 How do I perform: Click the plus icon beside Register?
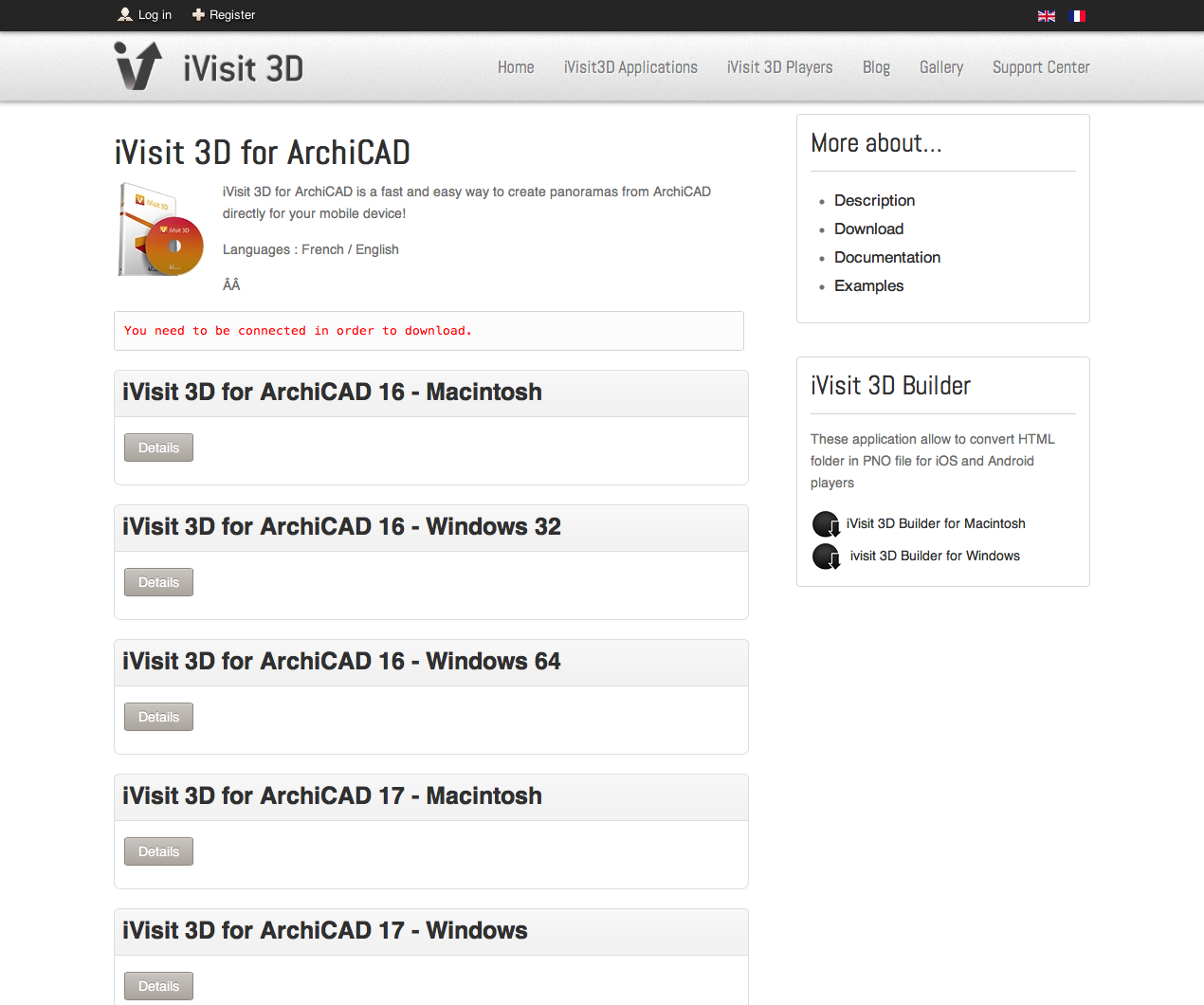click(x=198, y=14)
